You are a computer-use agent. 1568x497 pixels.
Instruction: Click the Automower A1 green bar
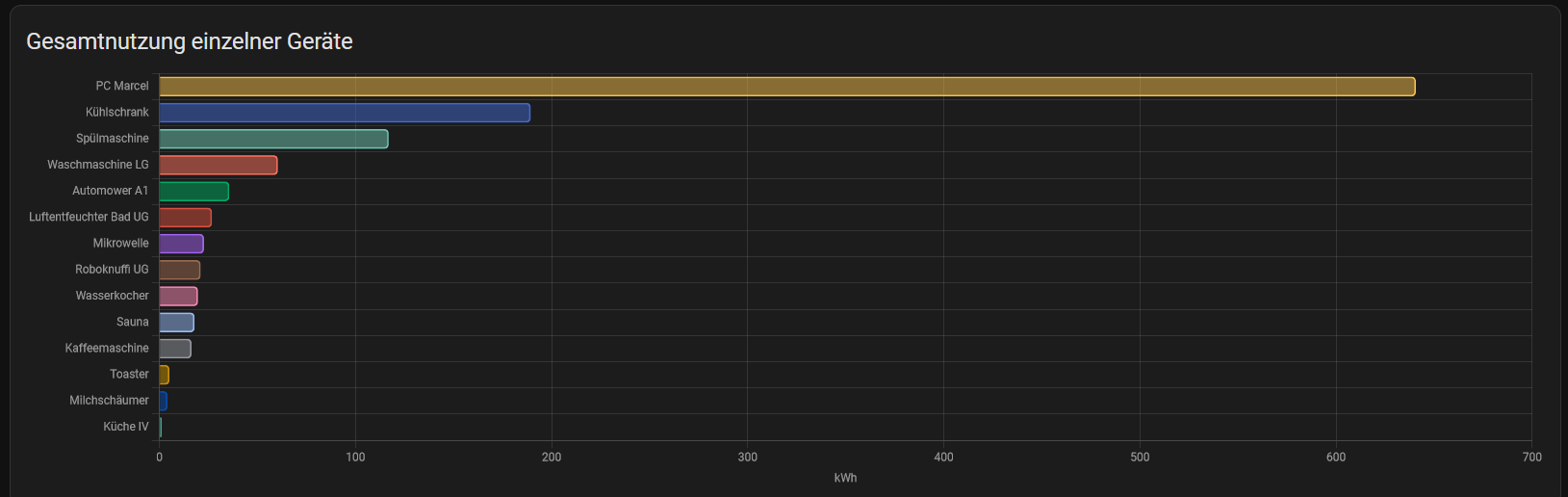click(x=193, y=191)
